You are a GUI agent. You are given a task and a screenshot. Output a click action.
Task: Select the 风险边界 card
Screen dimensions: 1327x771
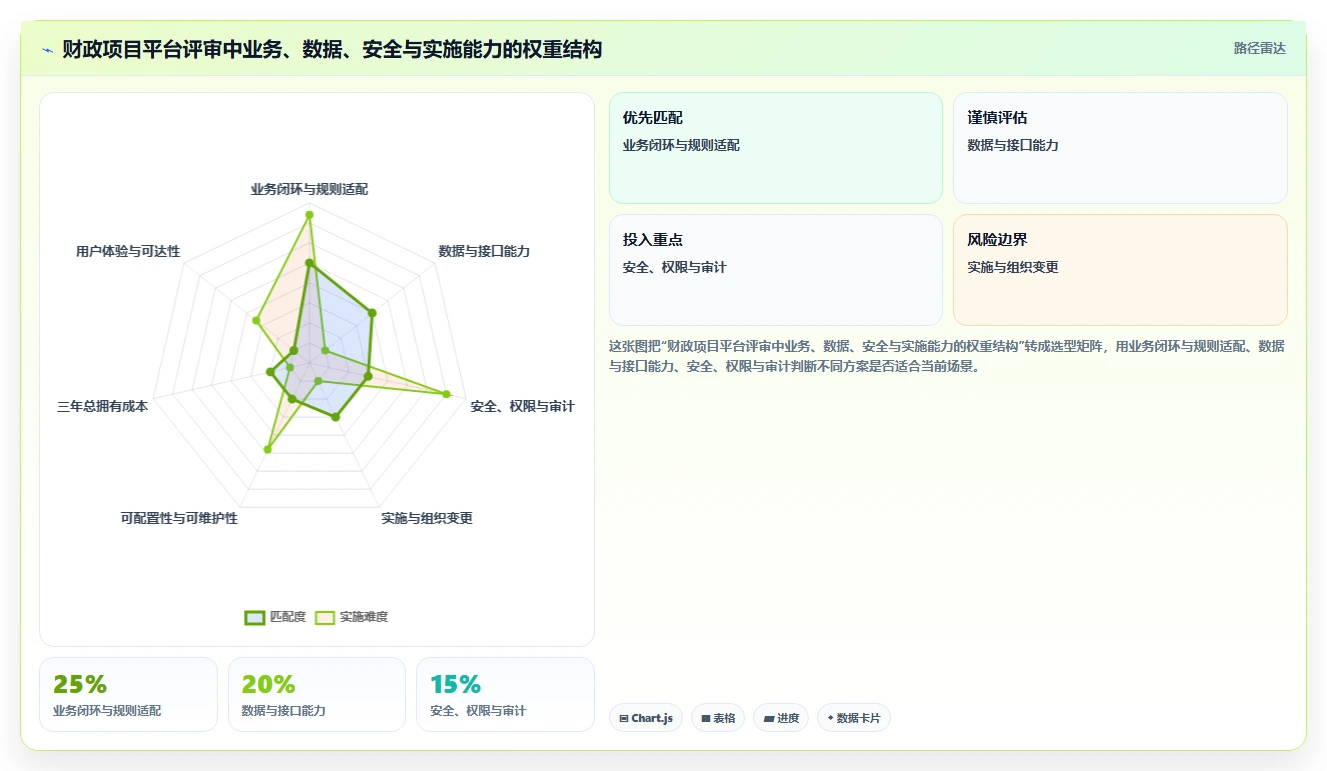click(1120, 270)
